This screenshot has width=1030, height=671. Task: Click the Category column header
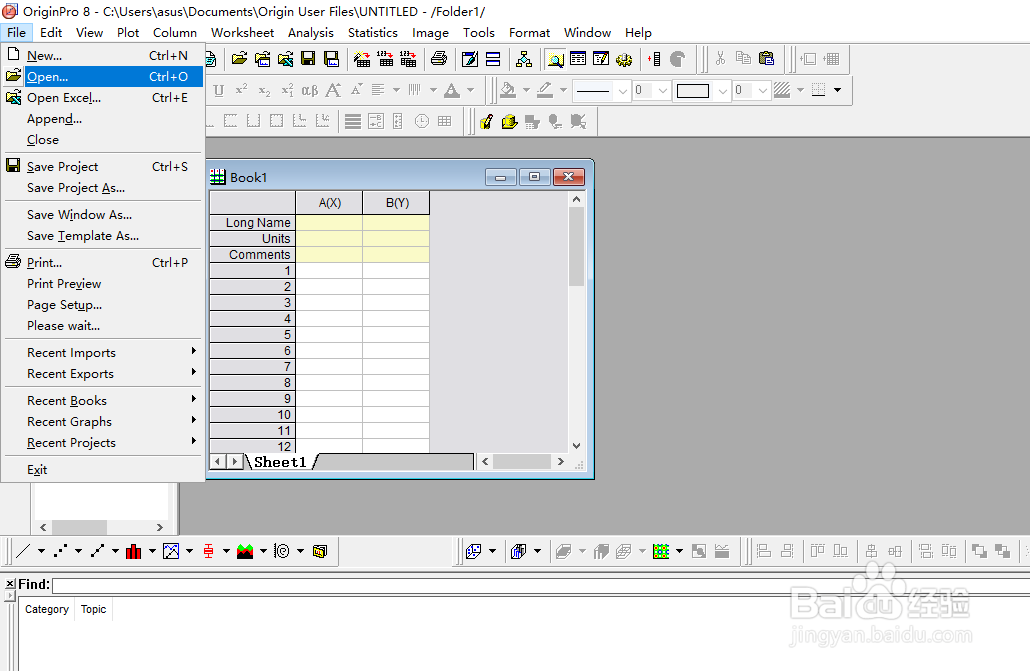tap(47, 609)
